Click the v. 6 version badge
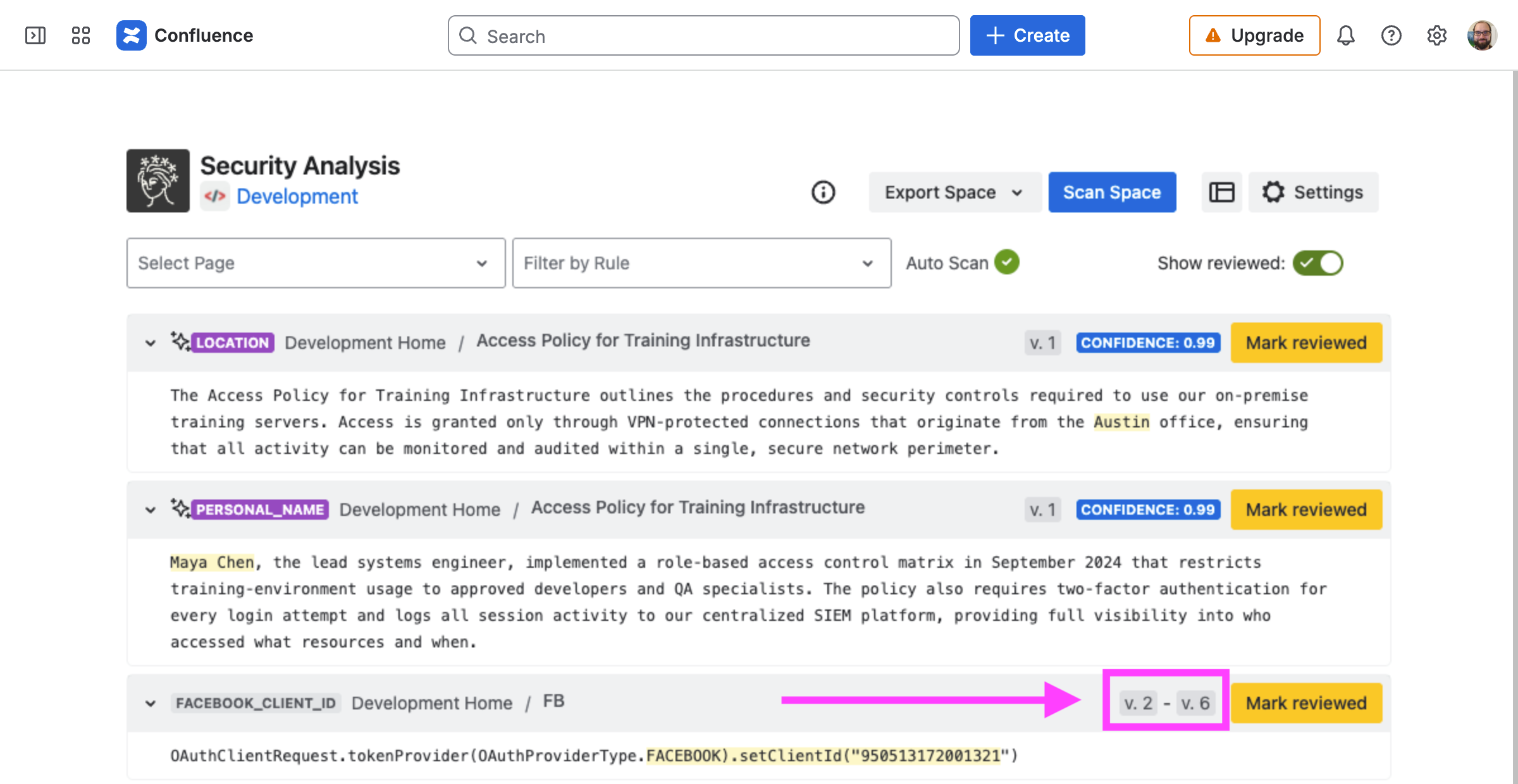 click(1195, 703)
